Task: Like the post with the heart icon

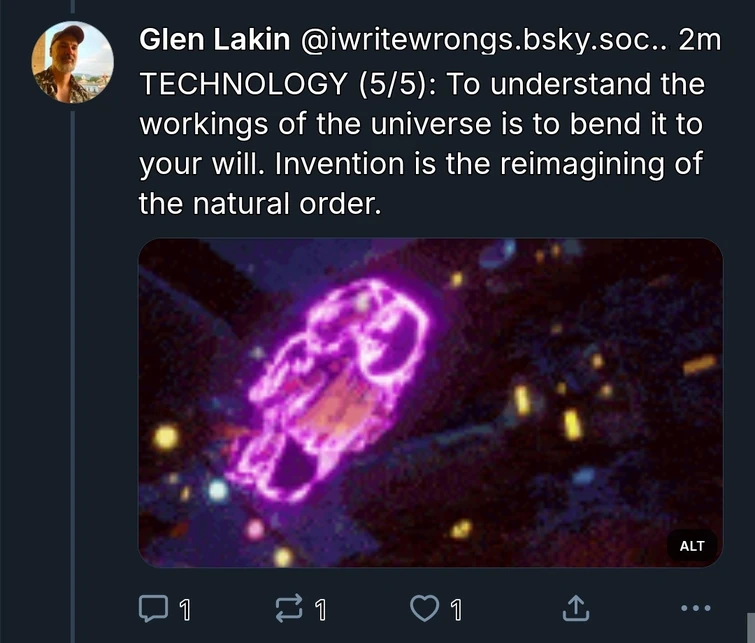Action: point(424,606)
